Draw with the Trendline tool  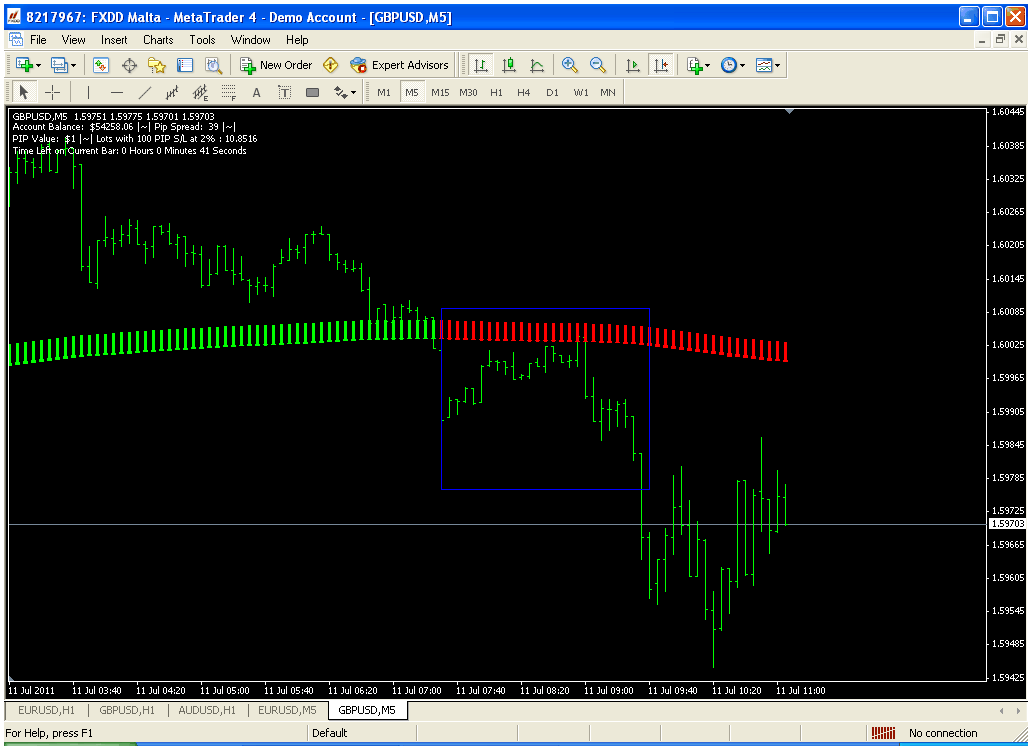tap(144, 92)
